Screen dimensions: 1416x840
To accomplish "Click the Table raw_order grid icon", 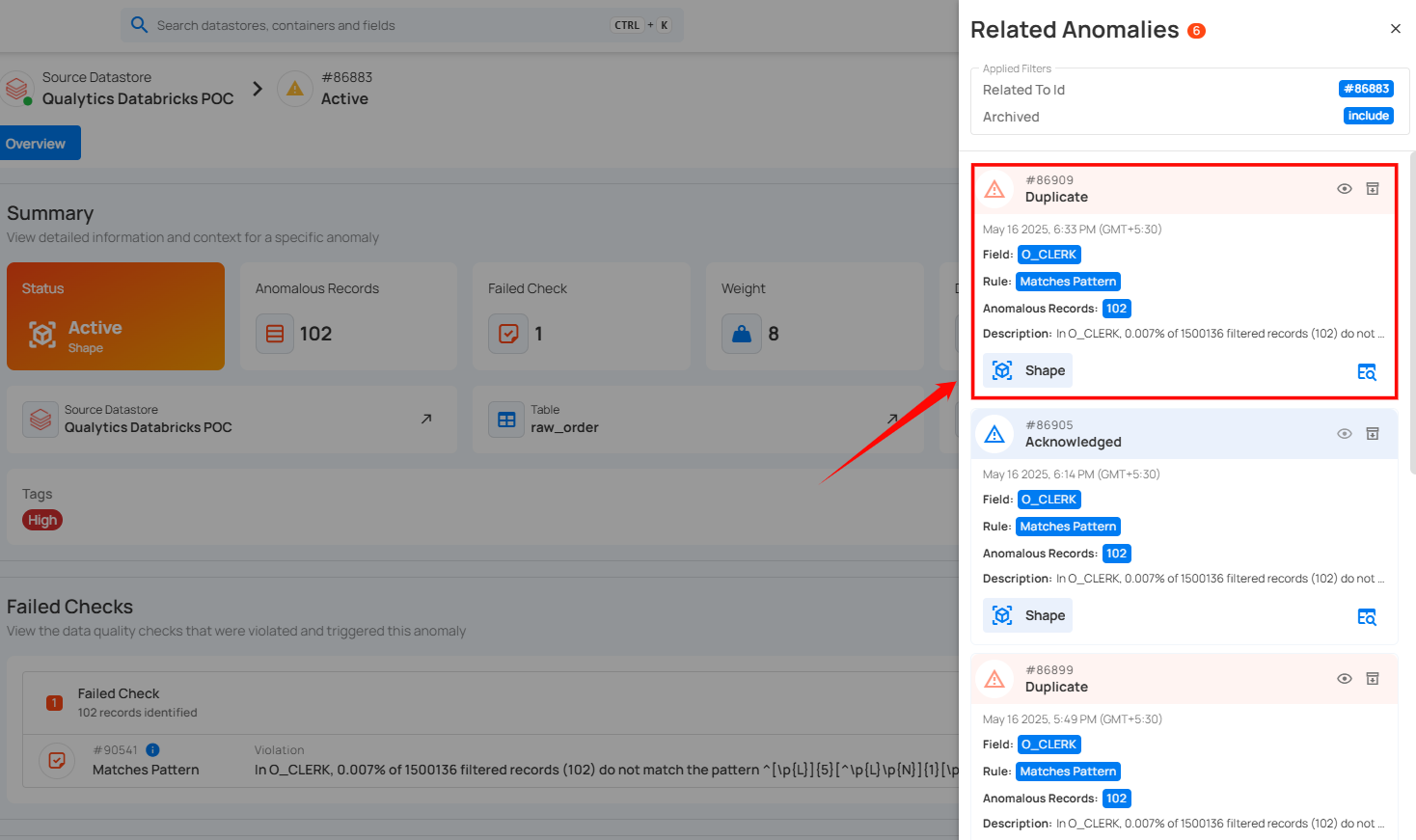I will (506, 420).
